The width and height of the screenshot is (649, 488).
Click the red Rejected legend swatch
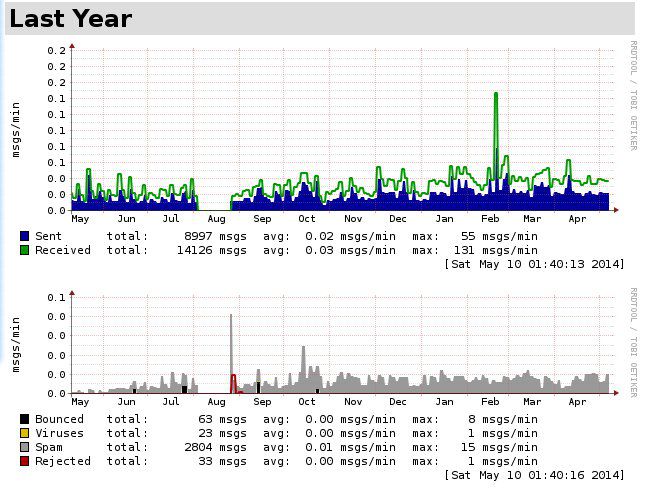tap(25, 461)
